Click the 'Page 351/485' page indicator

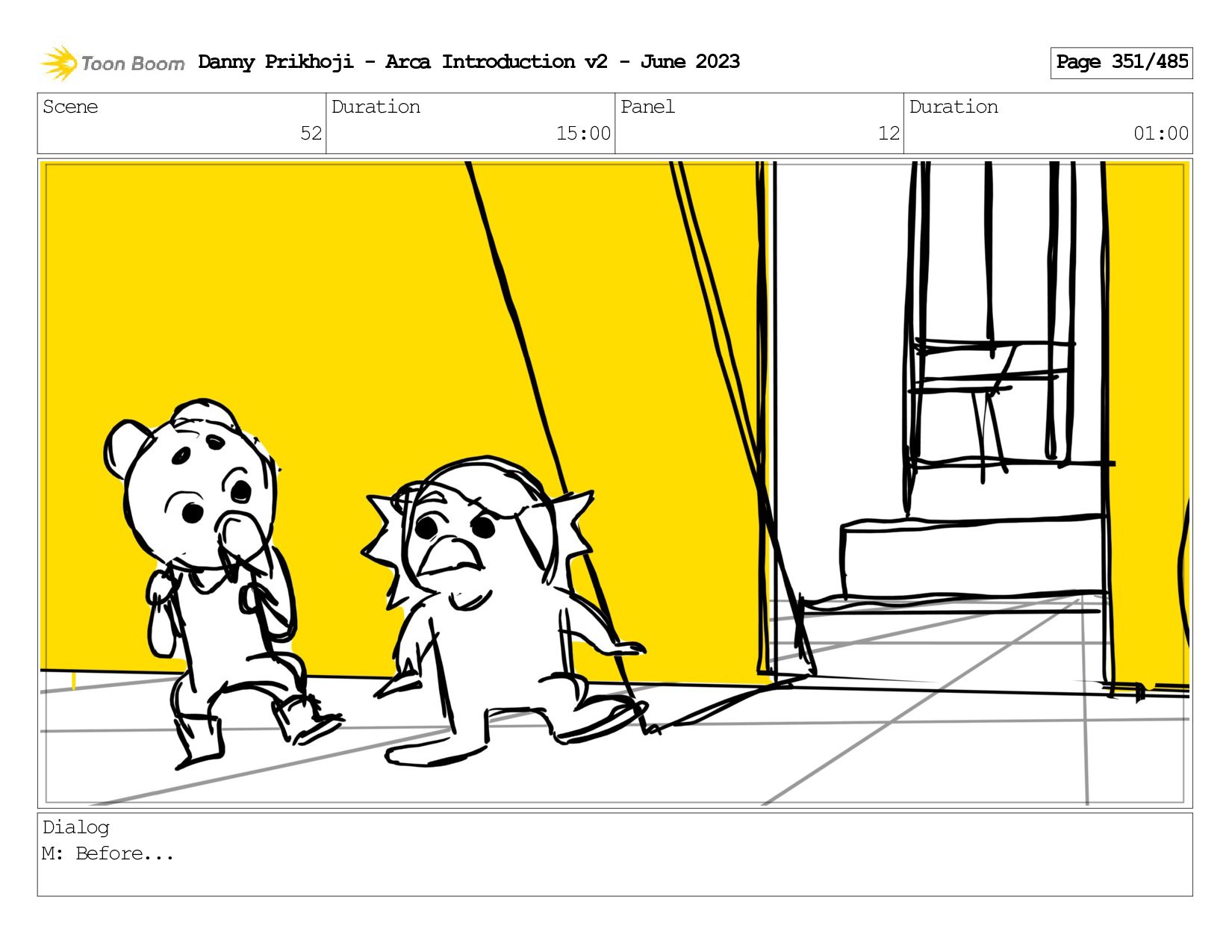tap(1121, 63)
